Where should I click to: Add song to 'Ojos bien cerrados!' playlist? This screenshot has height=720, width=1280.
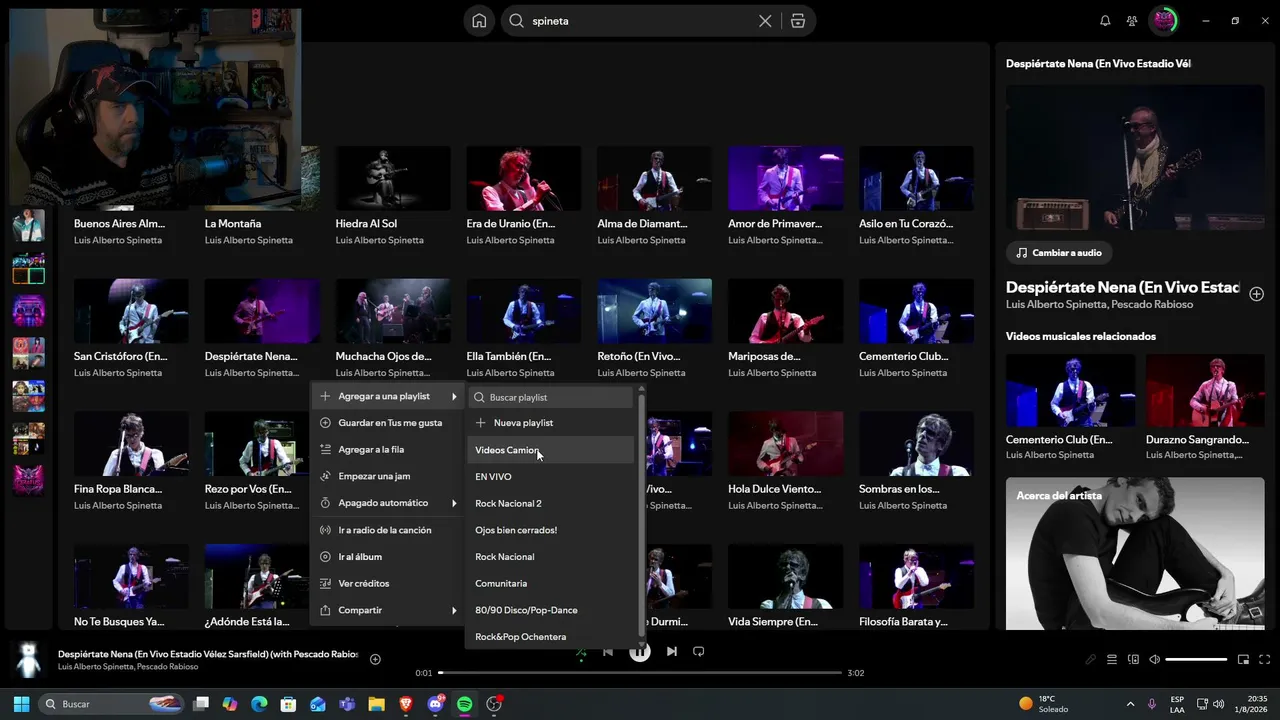point(551,530)
